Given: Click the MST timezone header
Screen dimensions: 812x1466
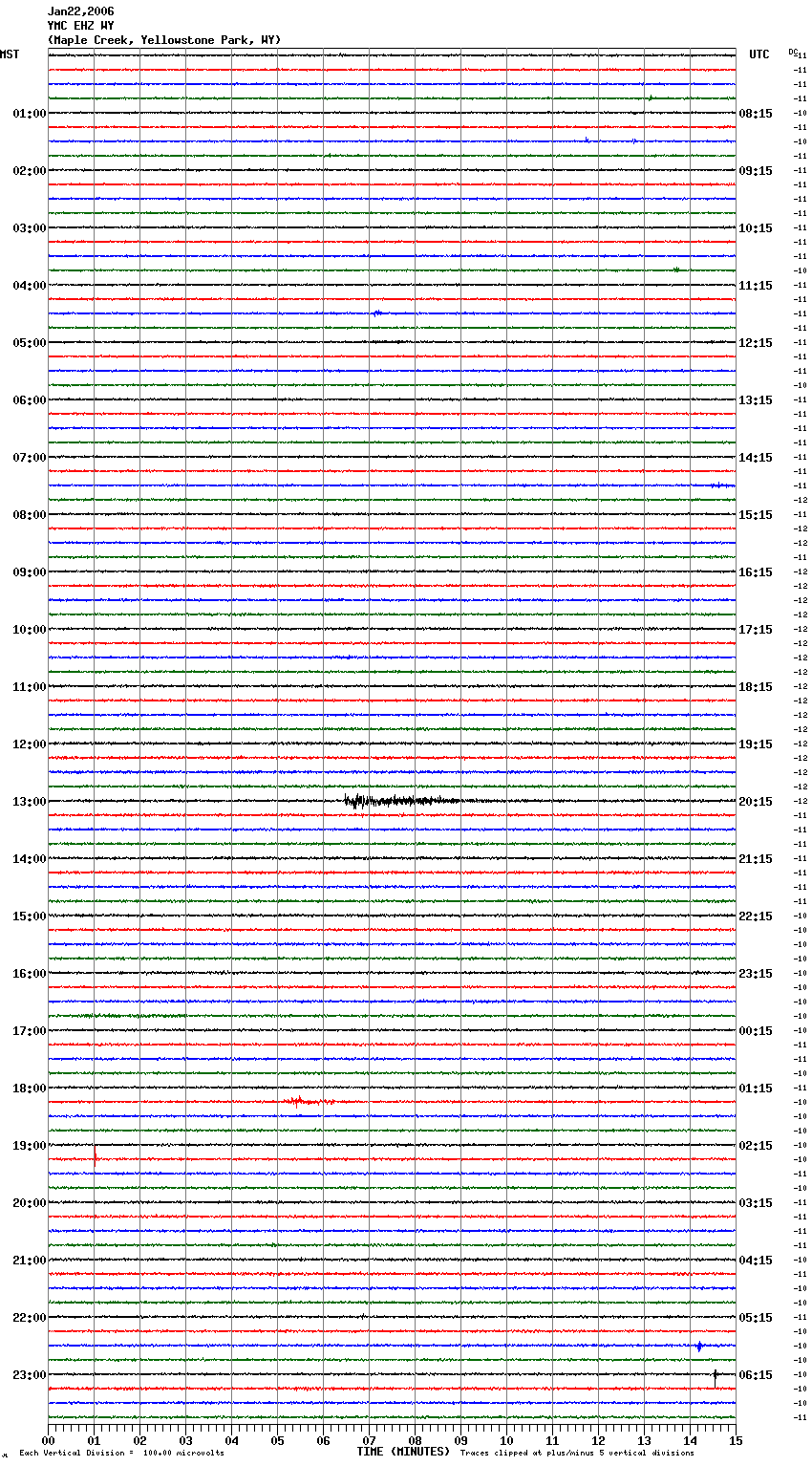Looking at the screenshot, I should point(10,54).
